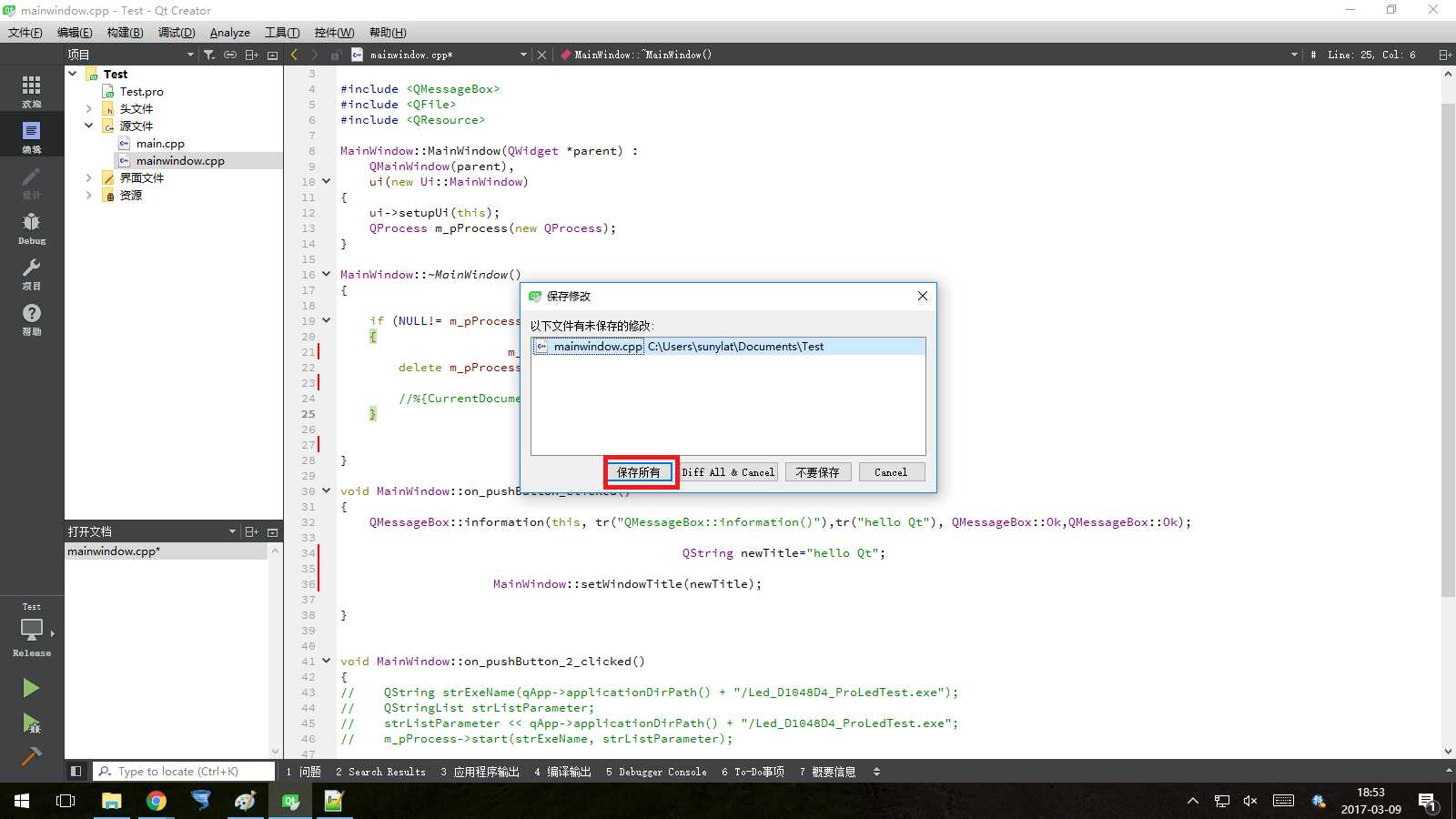Fold the code block at line 10
This screenshot has height=819, width=1456.
coord(326,181)
